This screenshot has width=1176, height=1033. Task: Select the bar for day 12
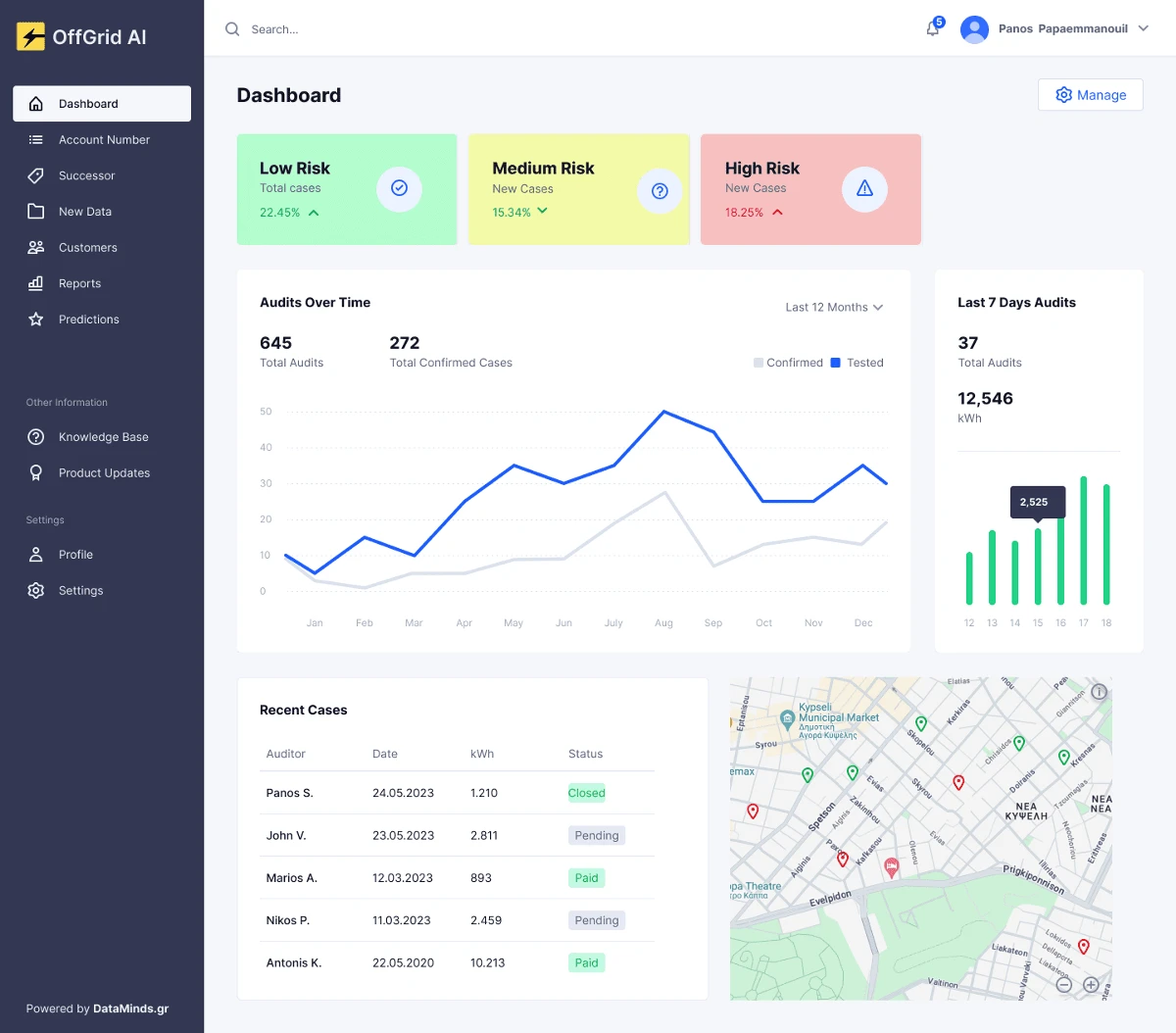click(969, 578)
